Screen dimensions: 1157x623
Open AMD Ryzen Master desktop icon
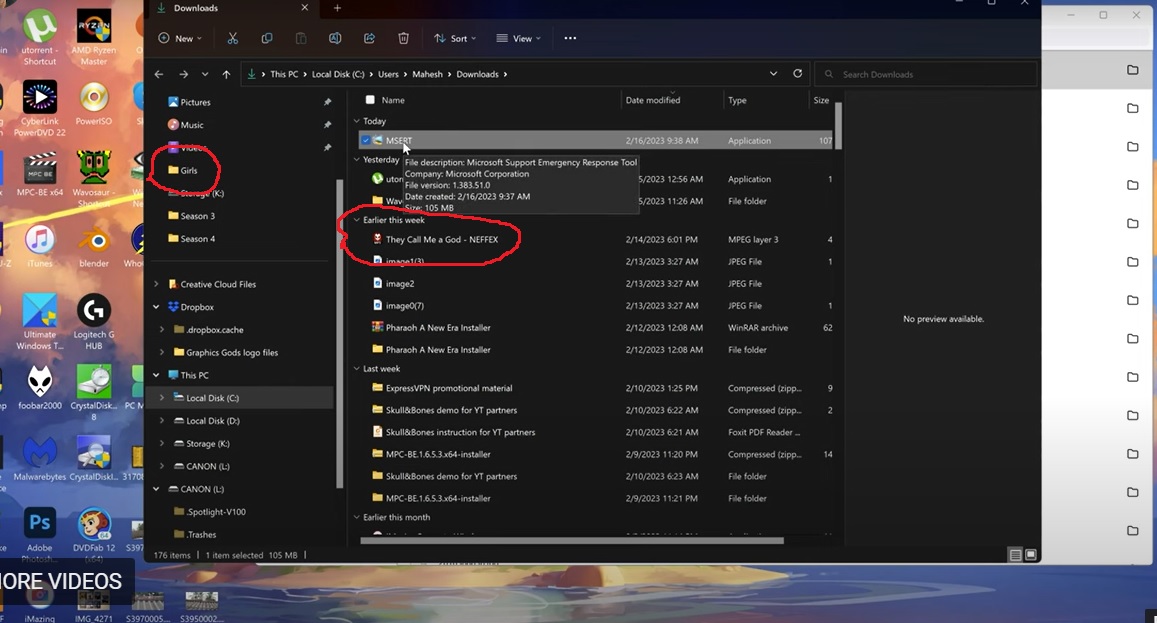tap(94, 37)
